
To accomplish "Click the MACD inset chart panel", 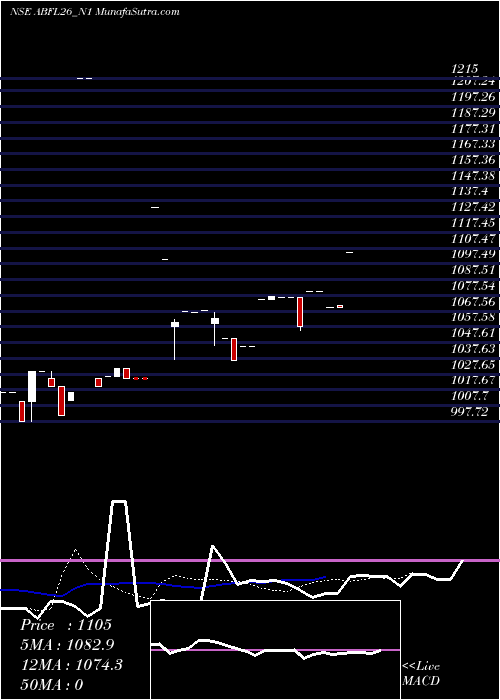I will pyautogui.click(x=275, y=650).
